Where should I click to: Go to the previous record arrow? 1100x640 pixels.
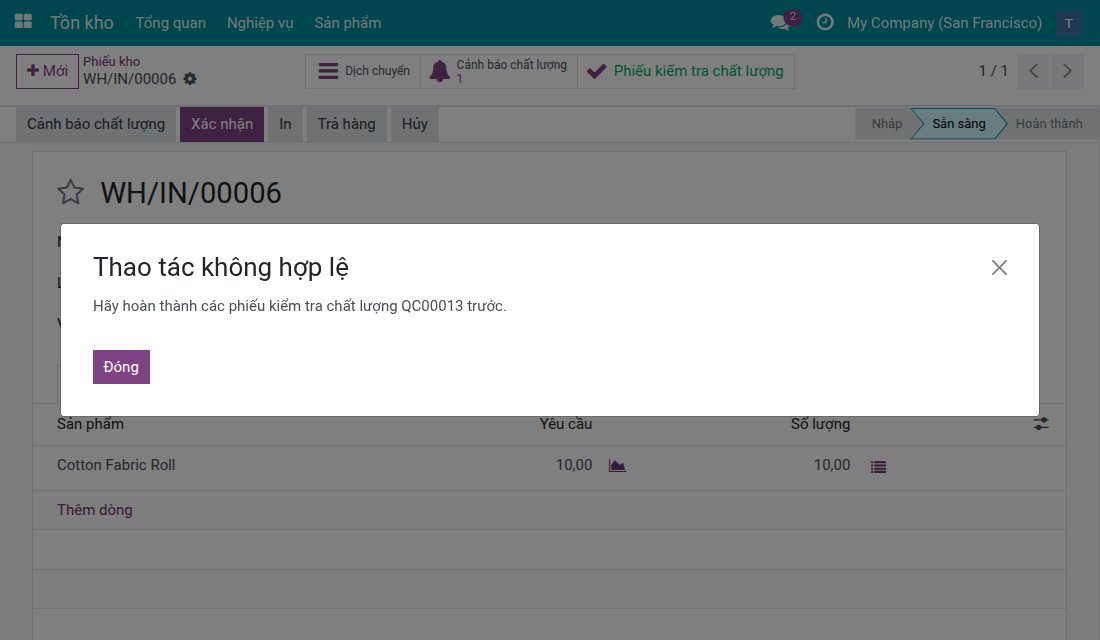pos(1033,71)
